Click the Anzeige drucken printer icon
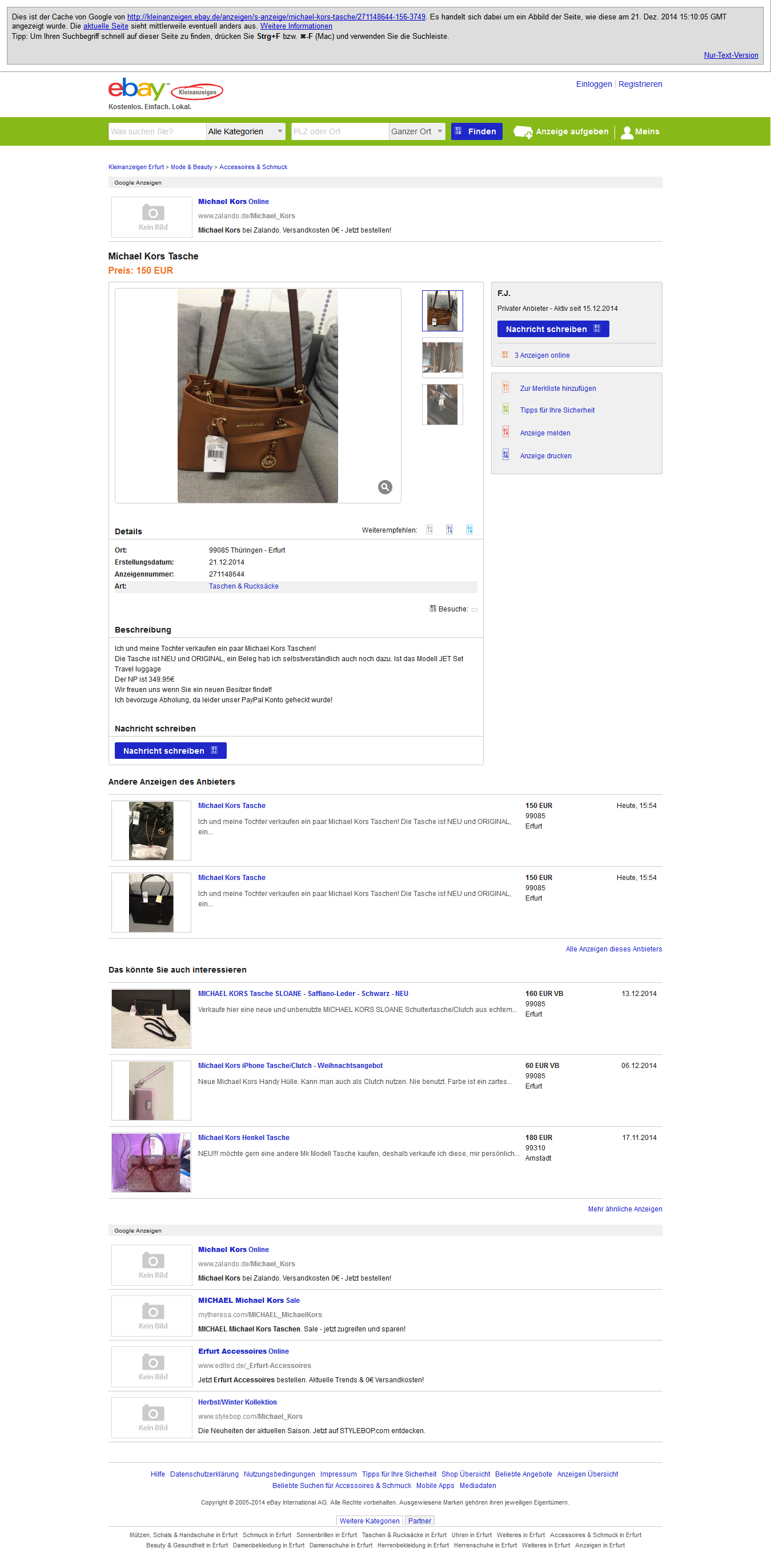Image resolution: width=771 pixels, height=1568 pixels. pos(505,454)
